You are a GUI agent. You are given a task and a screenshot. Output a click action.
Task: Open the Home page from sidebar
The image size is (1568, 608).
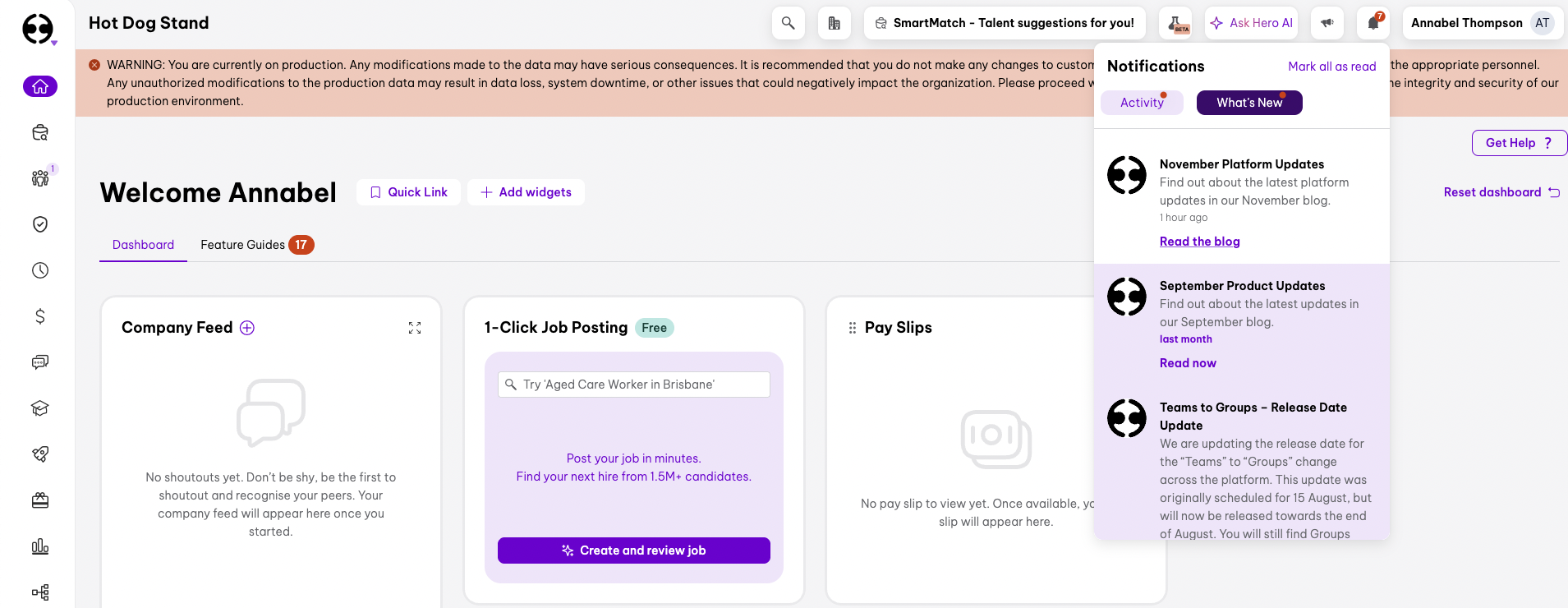40,86
